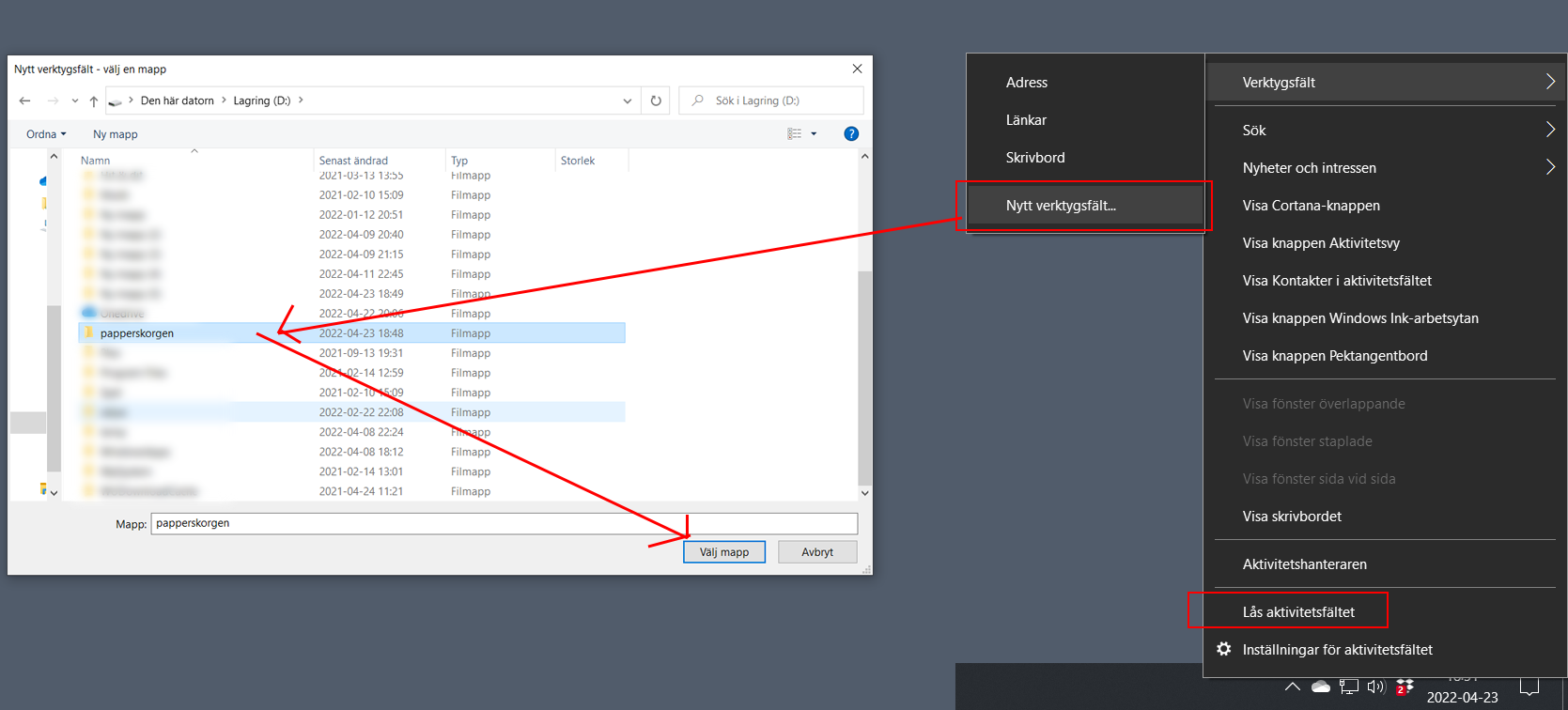Screen dimensions: 1568x710
Task: Click the file list vertical scrollbar thumb
Action: click(864, 378)
